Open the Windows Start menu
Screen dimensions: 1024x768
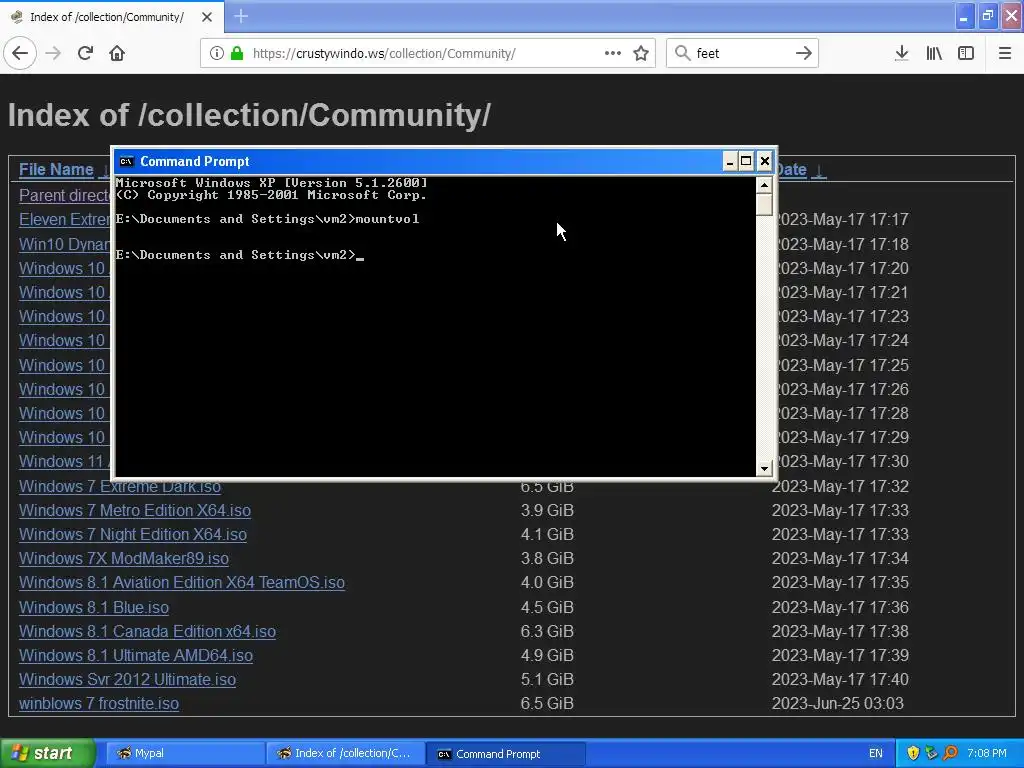click(x=47, y=754)
